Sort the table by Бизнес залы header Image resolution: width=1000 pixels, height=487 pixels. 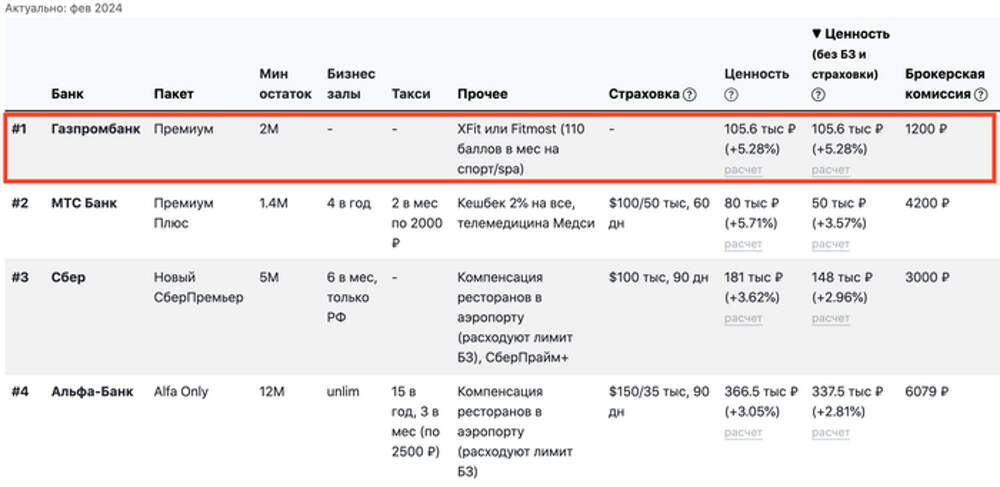(x=351, y=84)
